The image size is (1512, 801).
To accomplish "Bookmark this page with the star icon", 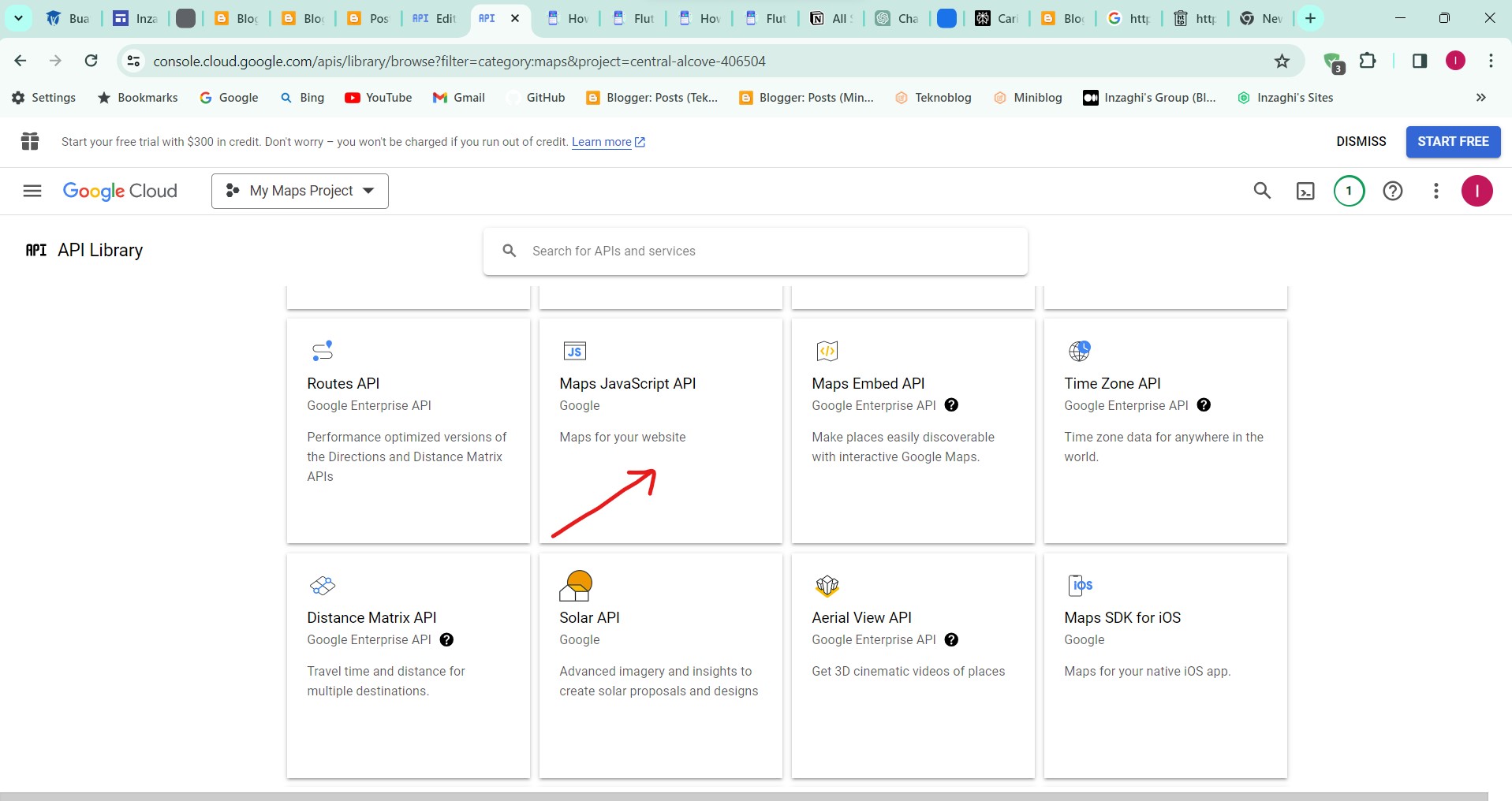I will tap(1282, 61).
